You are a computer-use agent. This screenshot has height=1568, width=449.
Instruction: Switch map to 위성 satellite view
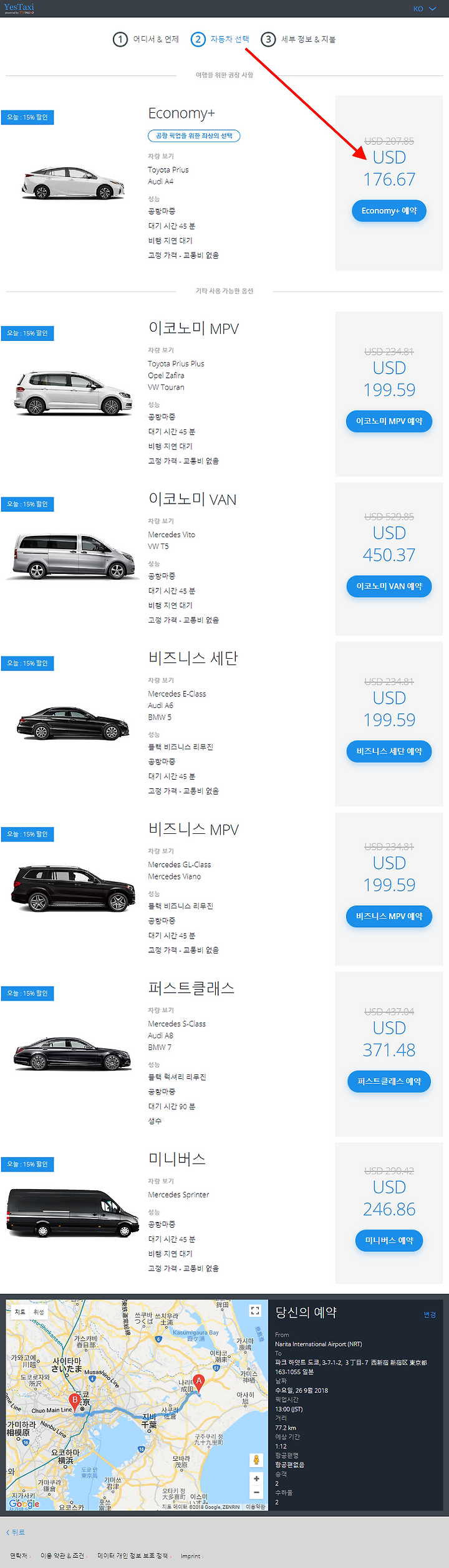39,1312
